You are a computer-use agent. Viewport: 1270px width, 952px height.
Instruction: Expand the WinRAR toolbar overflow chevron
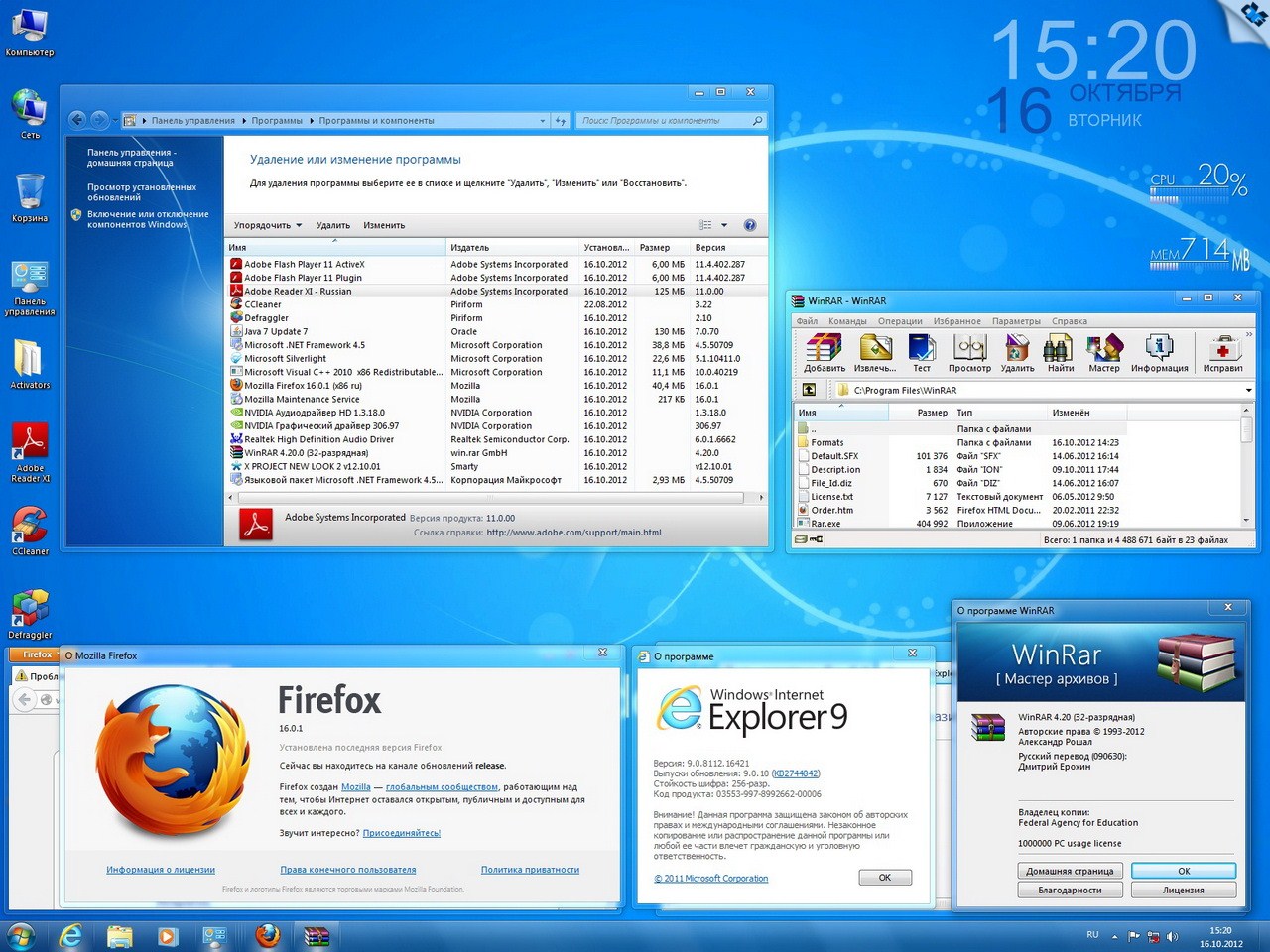click(1248, 335)
